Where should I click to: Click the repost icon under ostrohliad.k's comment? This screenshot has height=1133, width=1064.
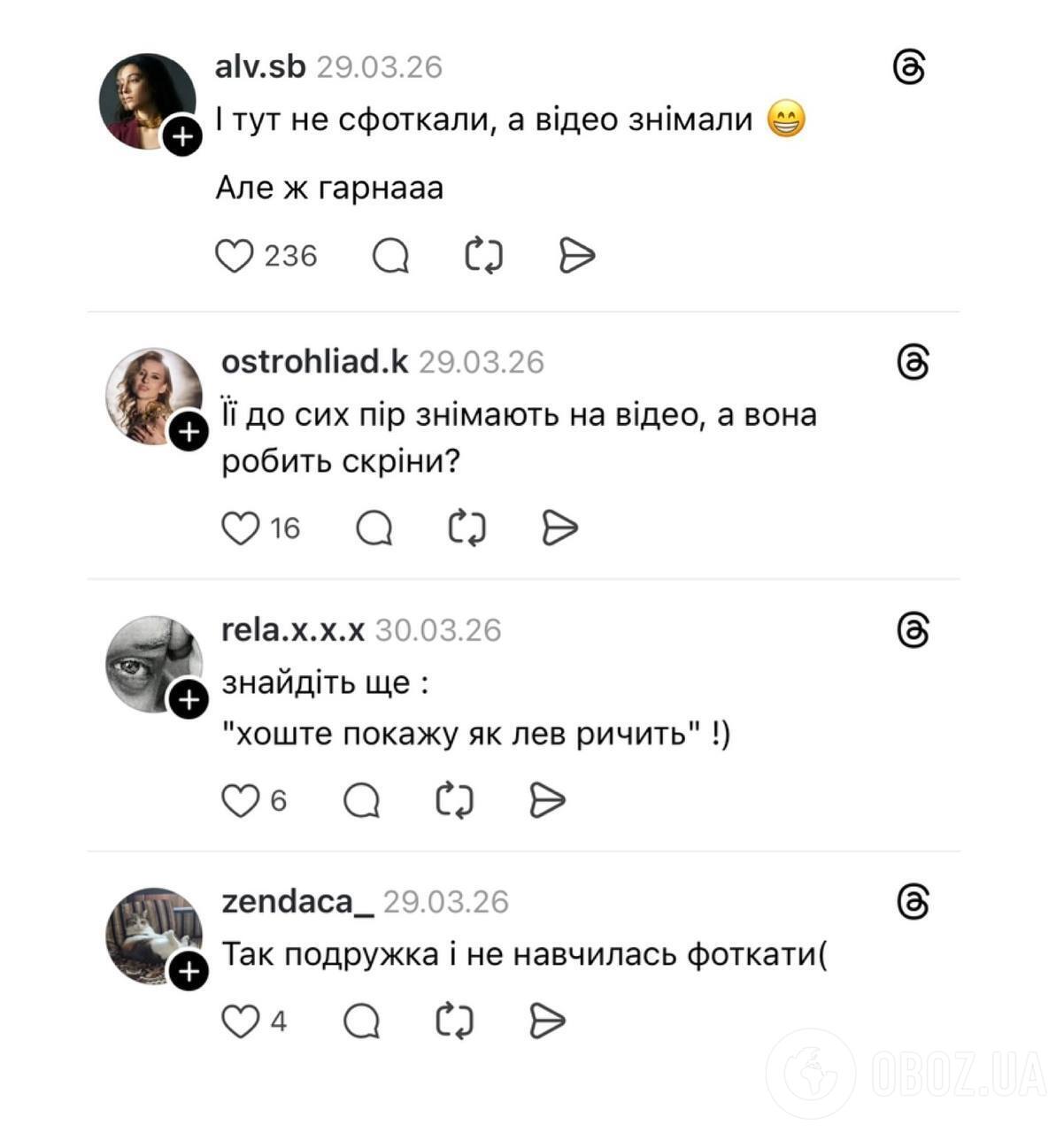click(469, 528)
